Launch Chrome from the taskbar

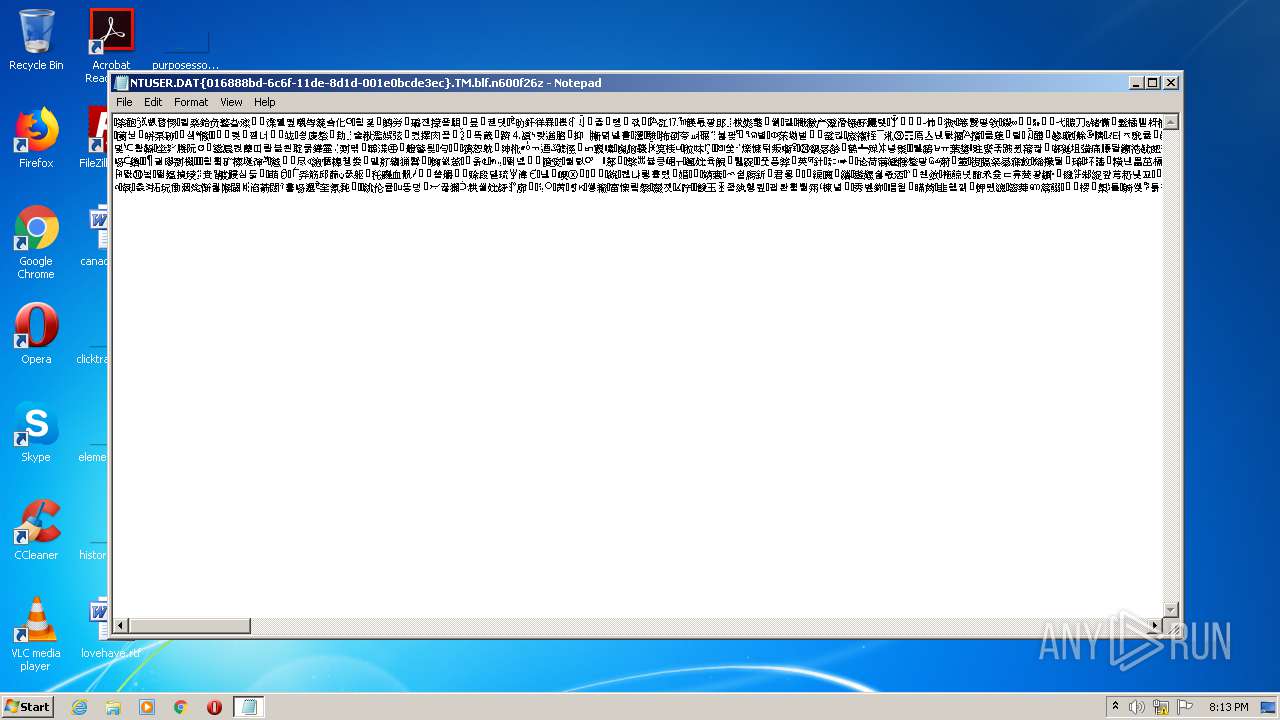(x=181, y=707)
